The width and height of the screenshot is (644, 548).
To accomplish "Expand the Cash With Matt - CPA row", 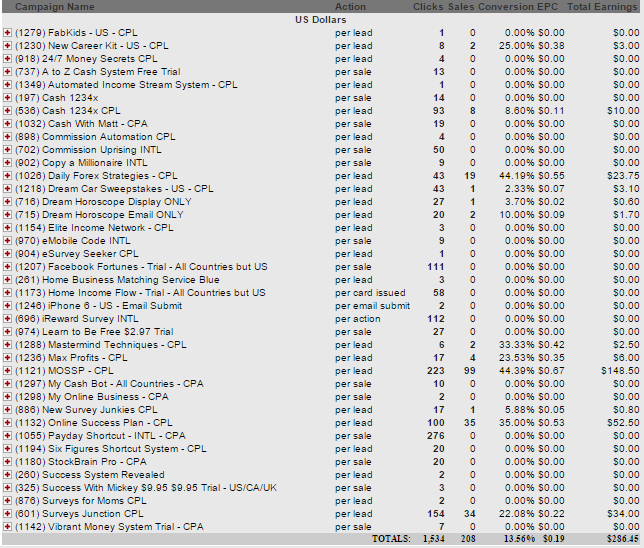I will [x=7, y=124].
